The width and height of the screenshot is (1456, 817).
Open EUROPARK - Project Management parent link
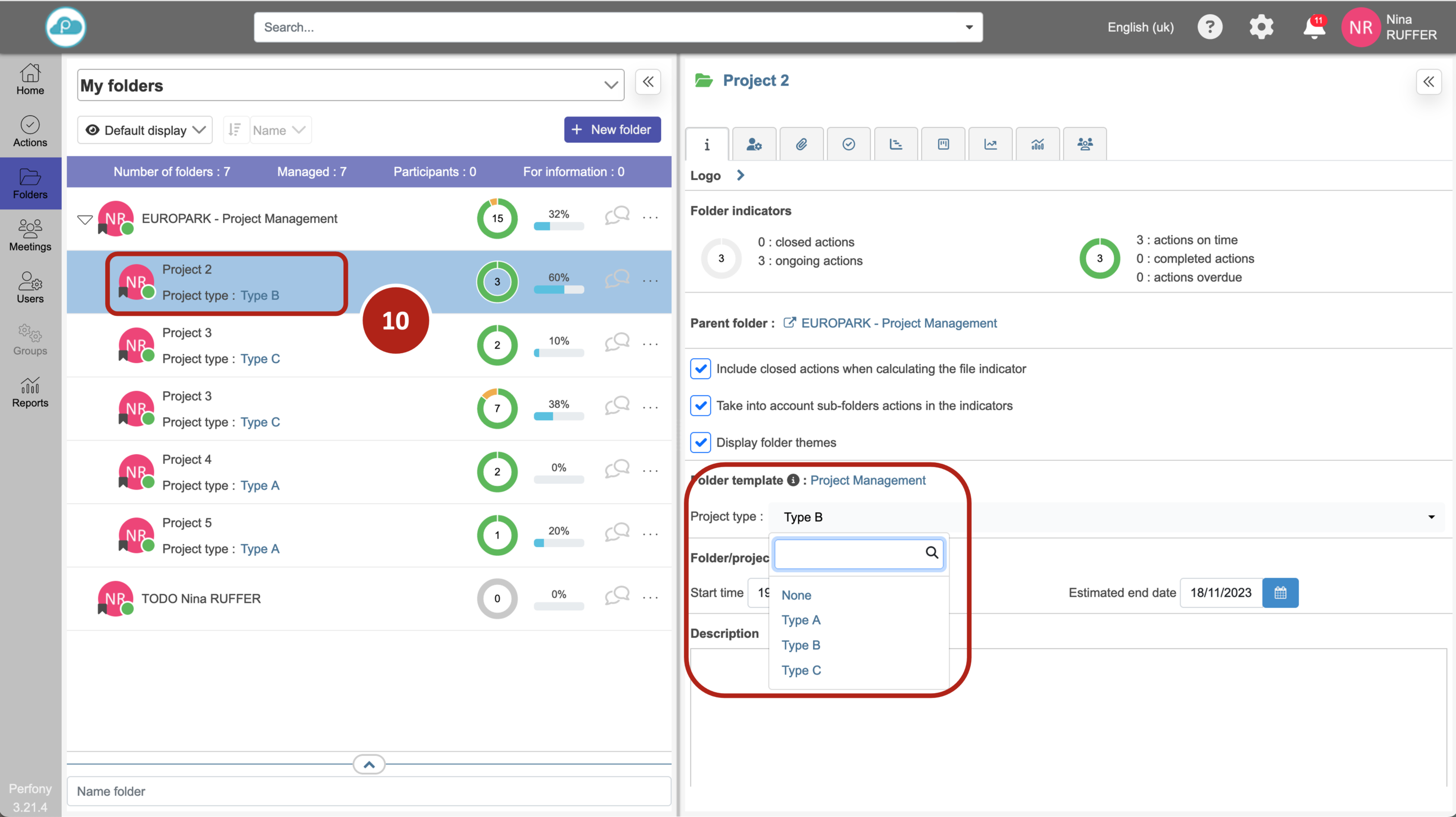pyautogui.click(x=898, y=323)
